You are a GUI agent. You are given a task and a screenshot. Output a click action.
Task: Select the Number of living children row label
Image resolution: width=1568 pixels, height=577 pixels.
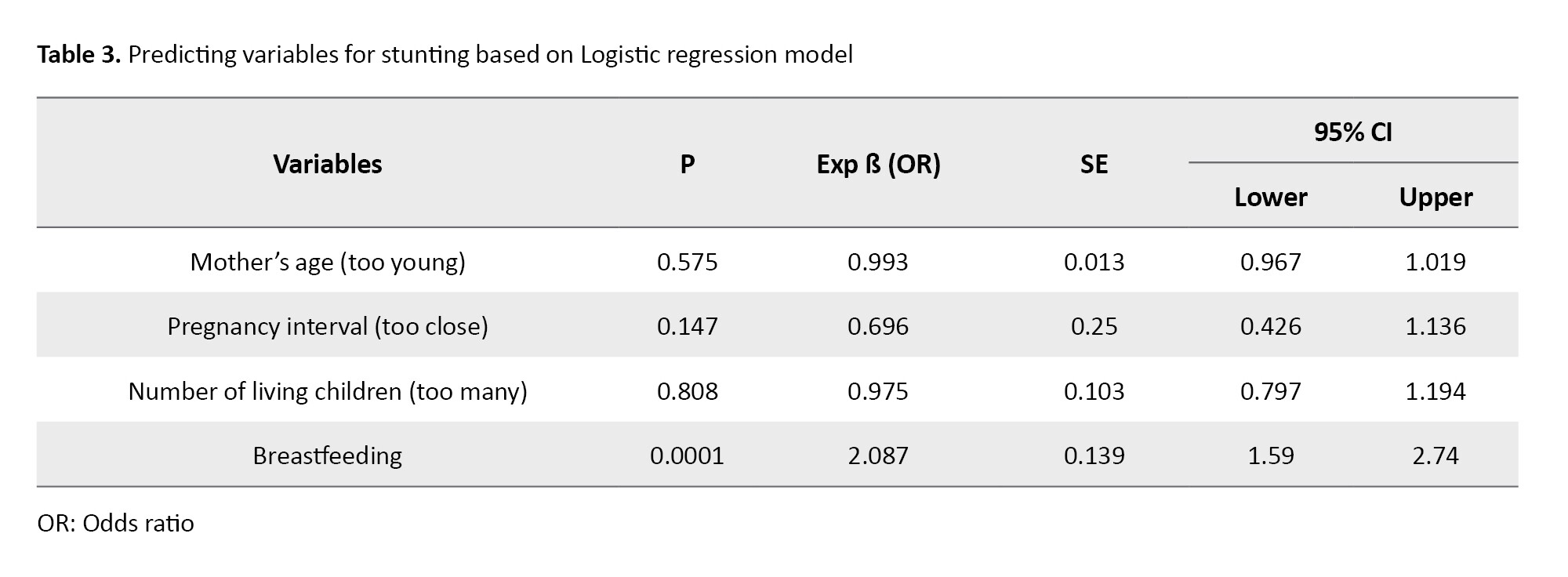pos(328,391)
